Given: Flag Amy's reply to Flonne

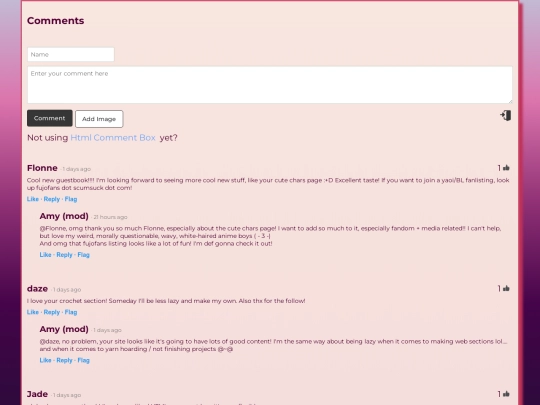Looking at the screenshot, I should (x=83, y=255).
